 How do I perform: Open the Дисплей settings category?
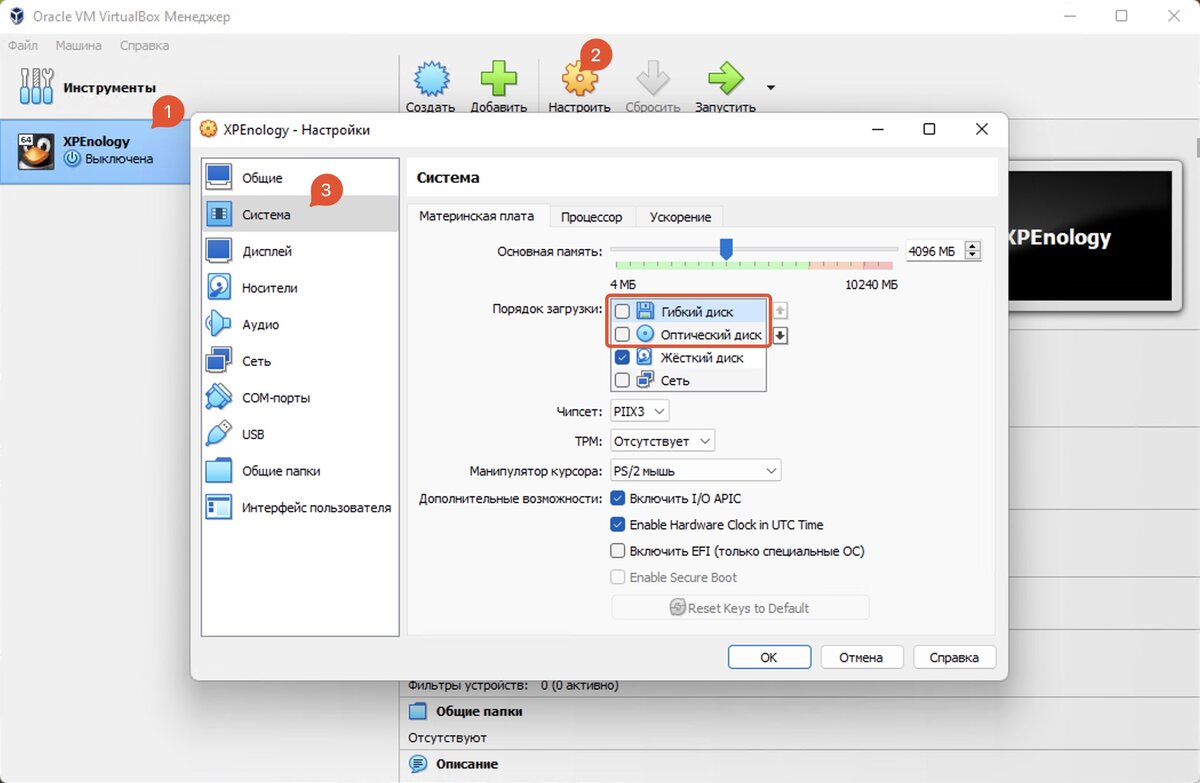tap(299, 251)
